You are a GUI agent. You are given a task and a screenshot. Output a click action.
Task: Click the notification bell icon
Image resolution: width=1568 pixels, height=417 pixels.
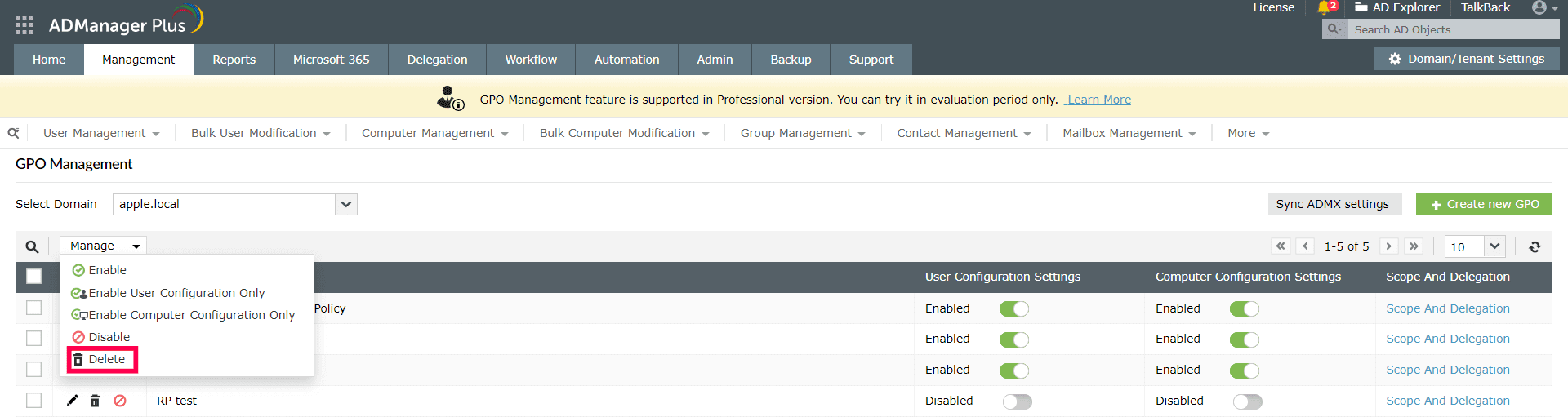(x=1324, y=8)
